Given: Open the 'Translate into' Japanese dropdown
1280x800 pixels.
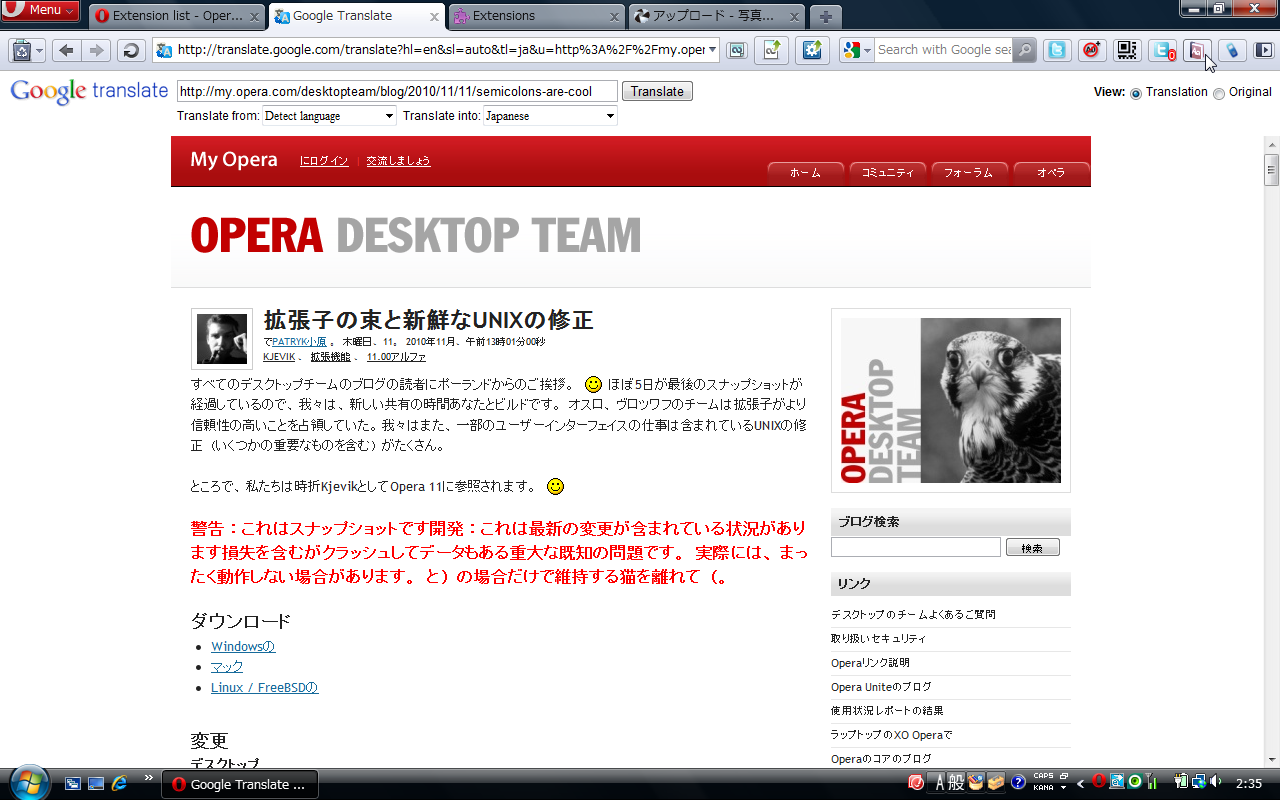Looking at the screenshot, I should point(551,116).
